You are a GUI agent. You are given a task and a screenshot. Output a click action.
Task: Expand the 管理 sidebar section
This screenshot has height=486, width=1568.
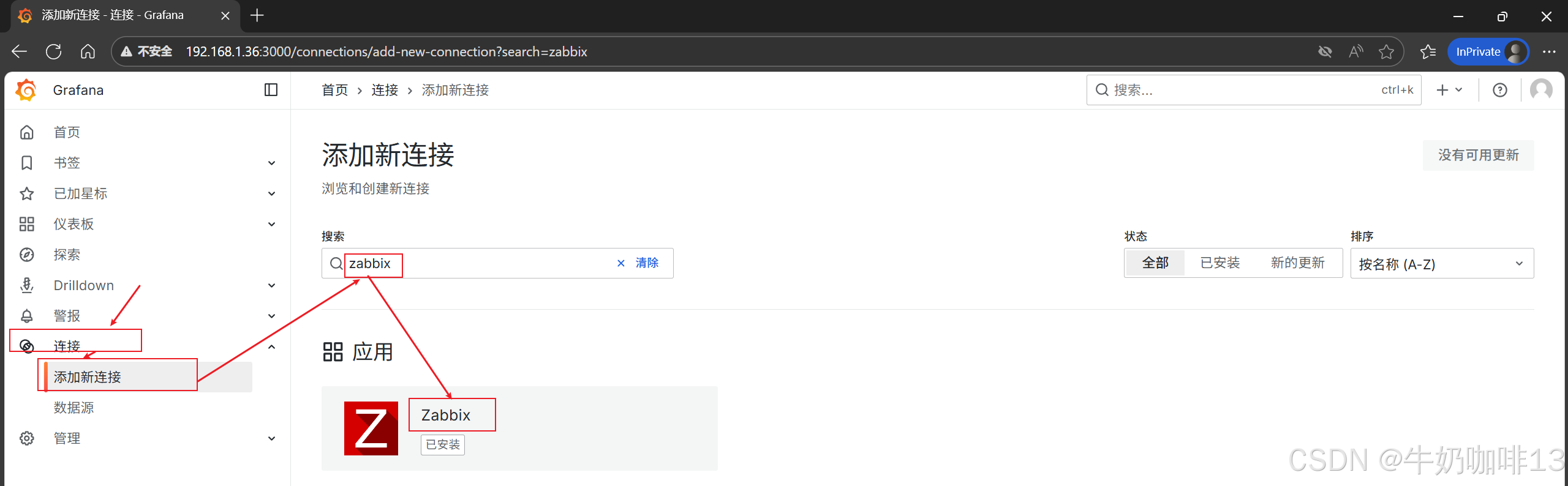click(272, 438)
